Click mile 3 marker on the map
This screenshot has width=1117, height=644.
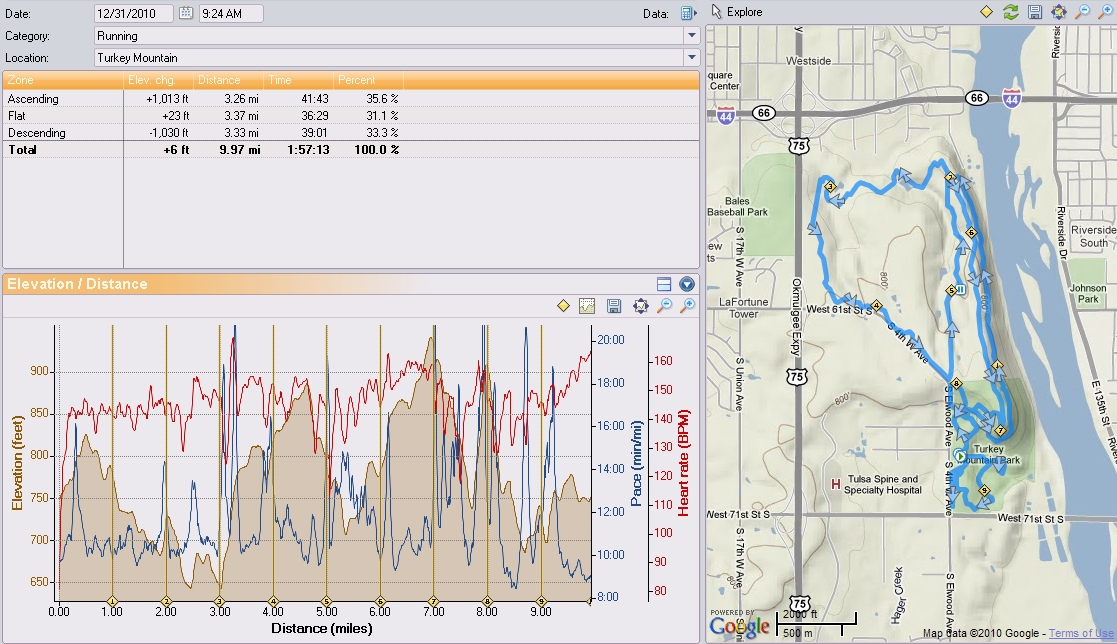(x=830, y=187)
